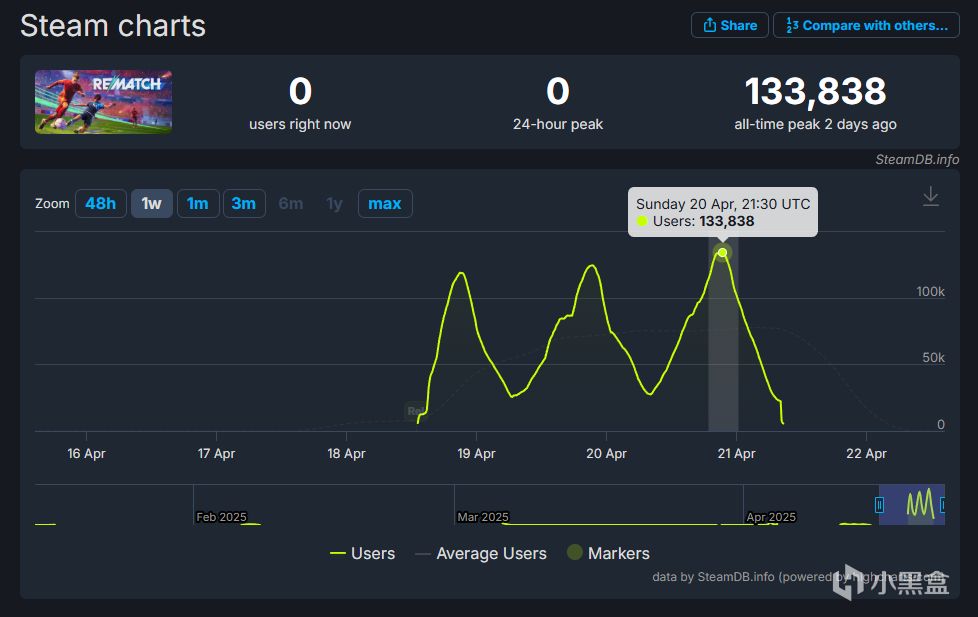
Task: Click the release marker on the chart
Action: coord(415,411)
